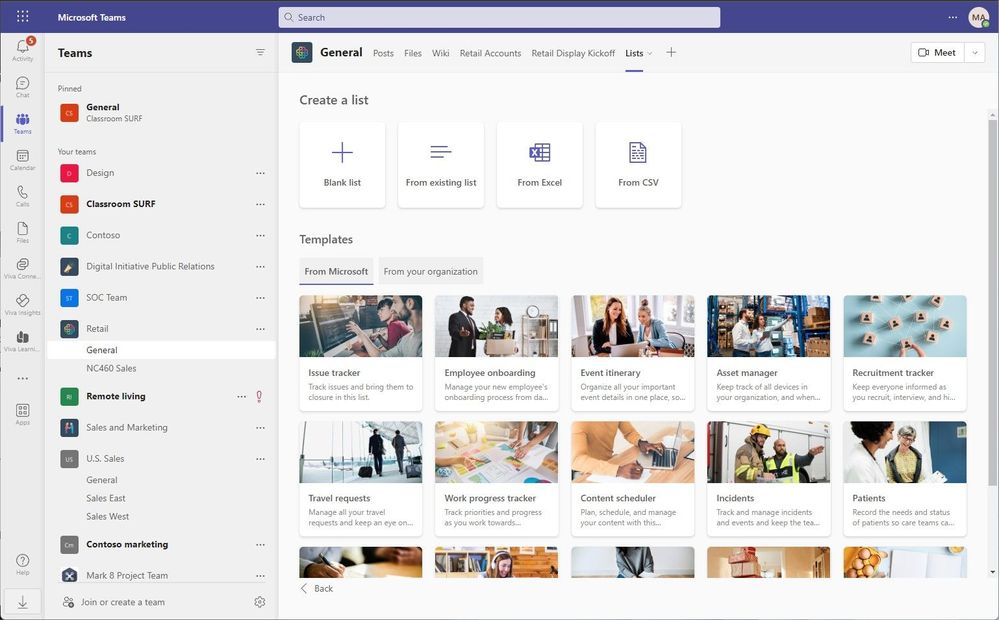Add a new tab with plus icon

pyautogui.click(x=671, y=52)
